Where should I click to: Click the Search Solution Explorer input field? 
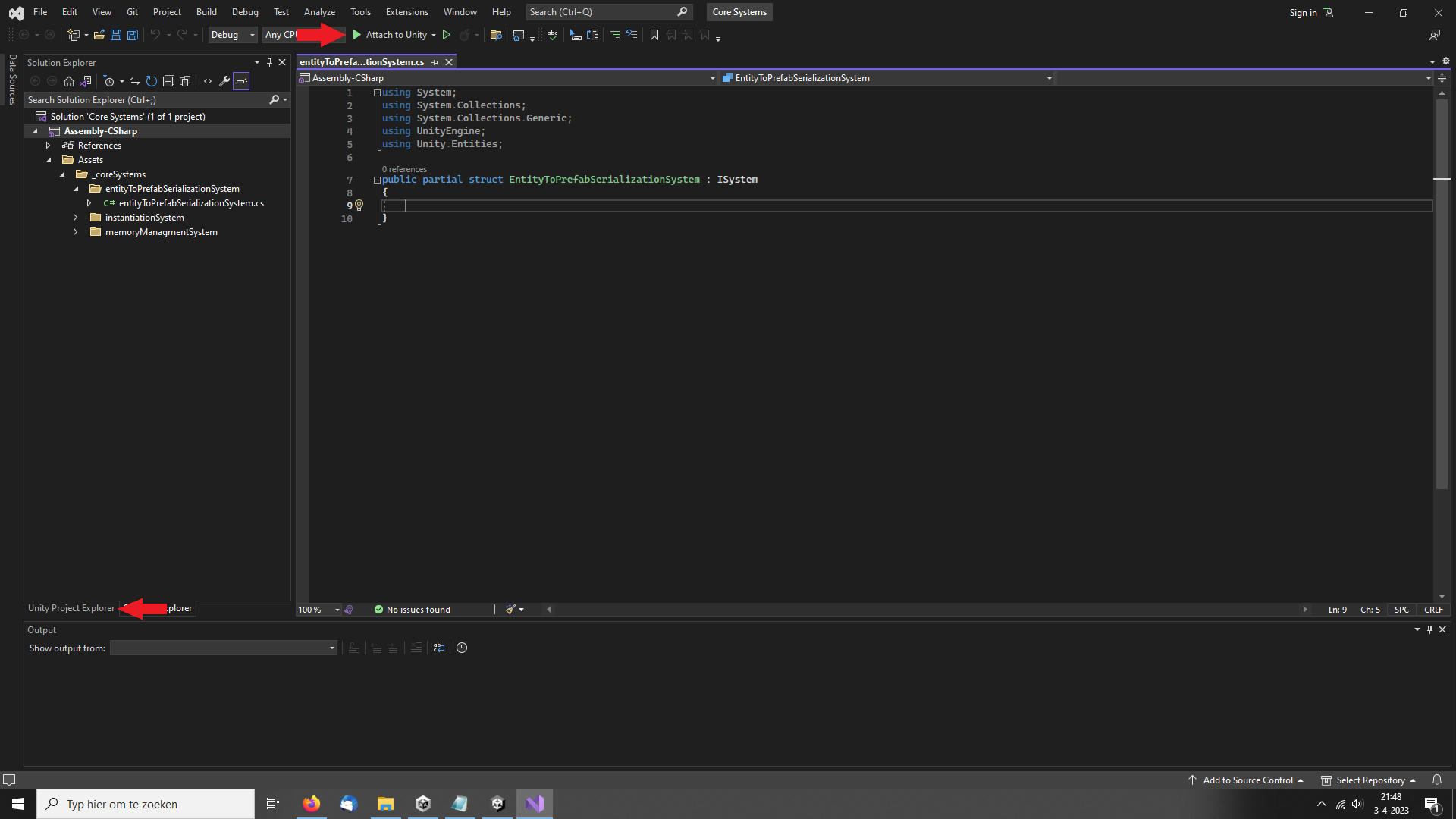pos(144,100)
